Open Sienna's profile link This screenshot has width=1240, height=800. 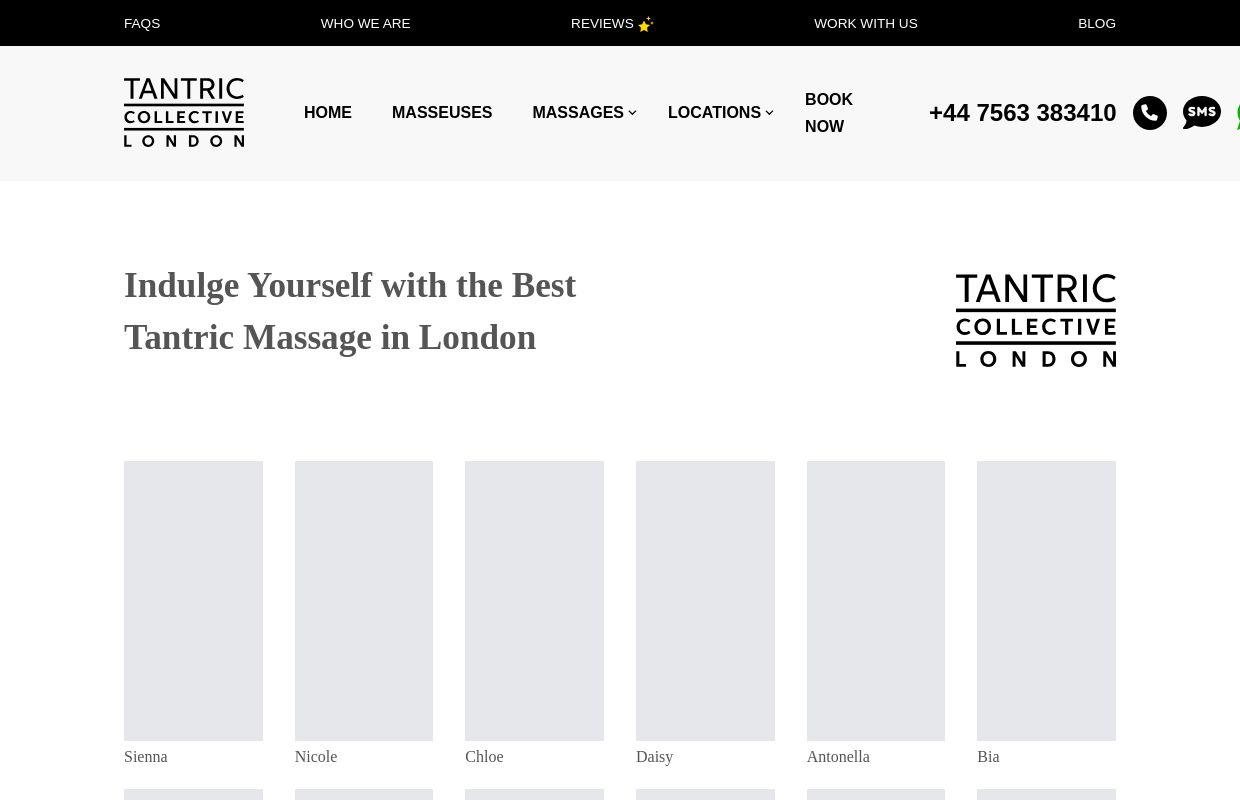pos(145,756)
